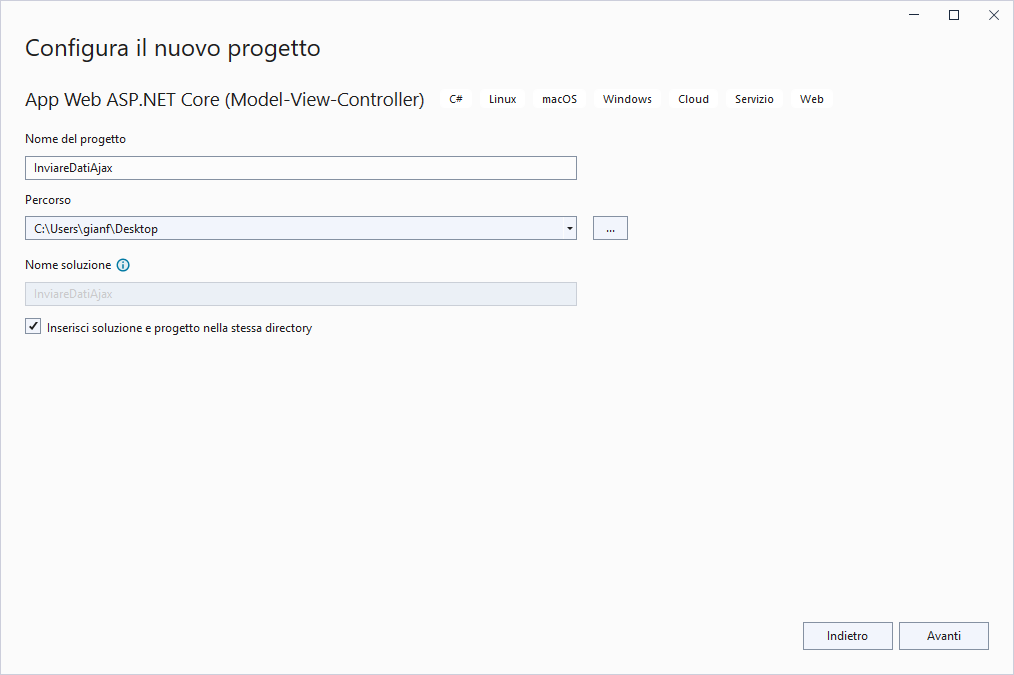Click the 'Nome soluzione' label

[x=68, y=265]
